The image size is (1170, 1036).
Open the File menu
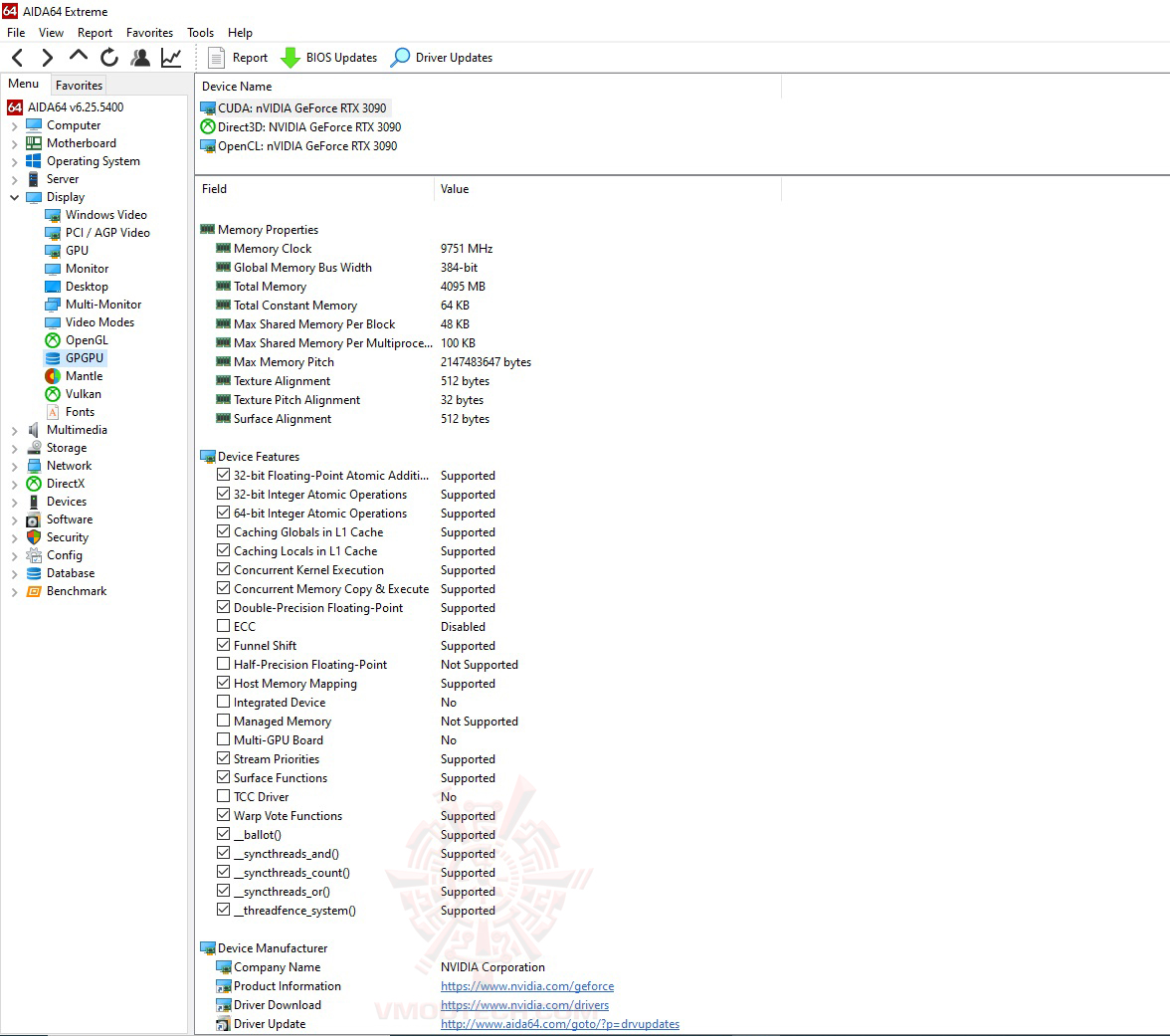click(16, 33)
